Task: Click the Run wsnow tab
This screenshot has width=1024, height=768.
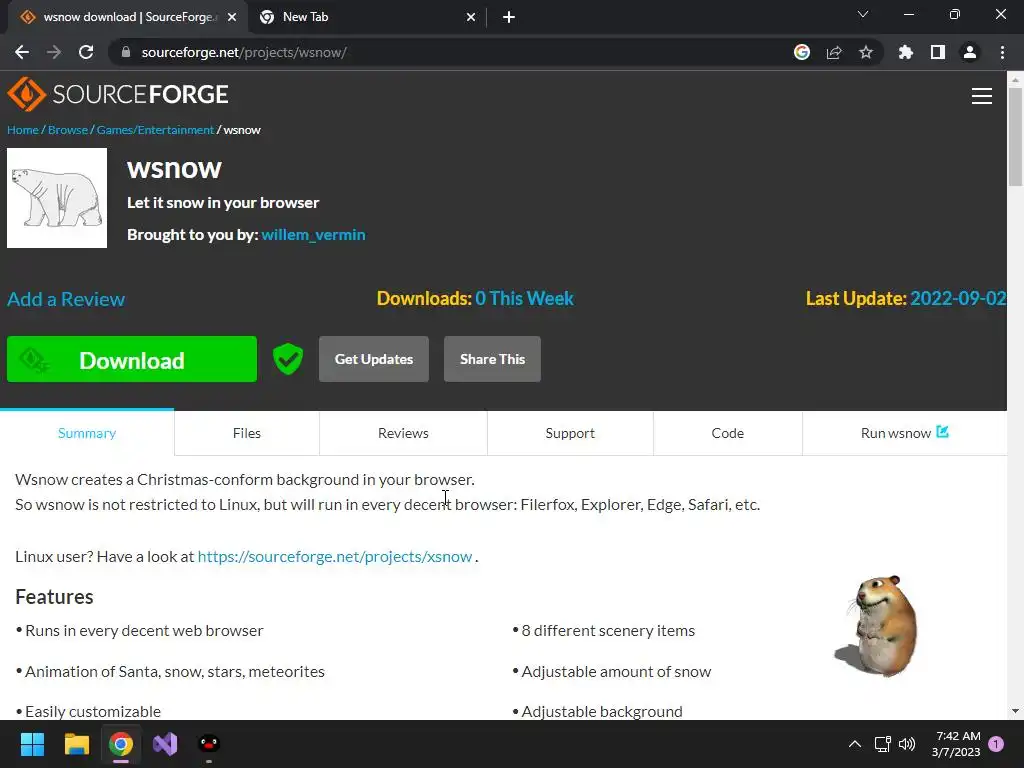Action: pyautogui.click(x=904, y=433)
